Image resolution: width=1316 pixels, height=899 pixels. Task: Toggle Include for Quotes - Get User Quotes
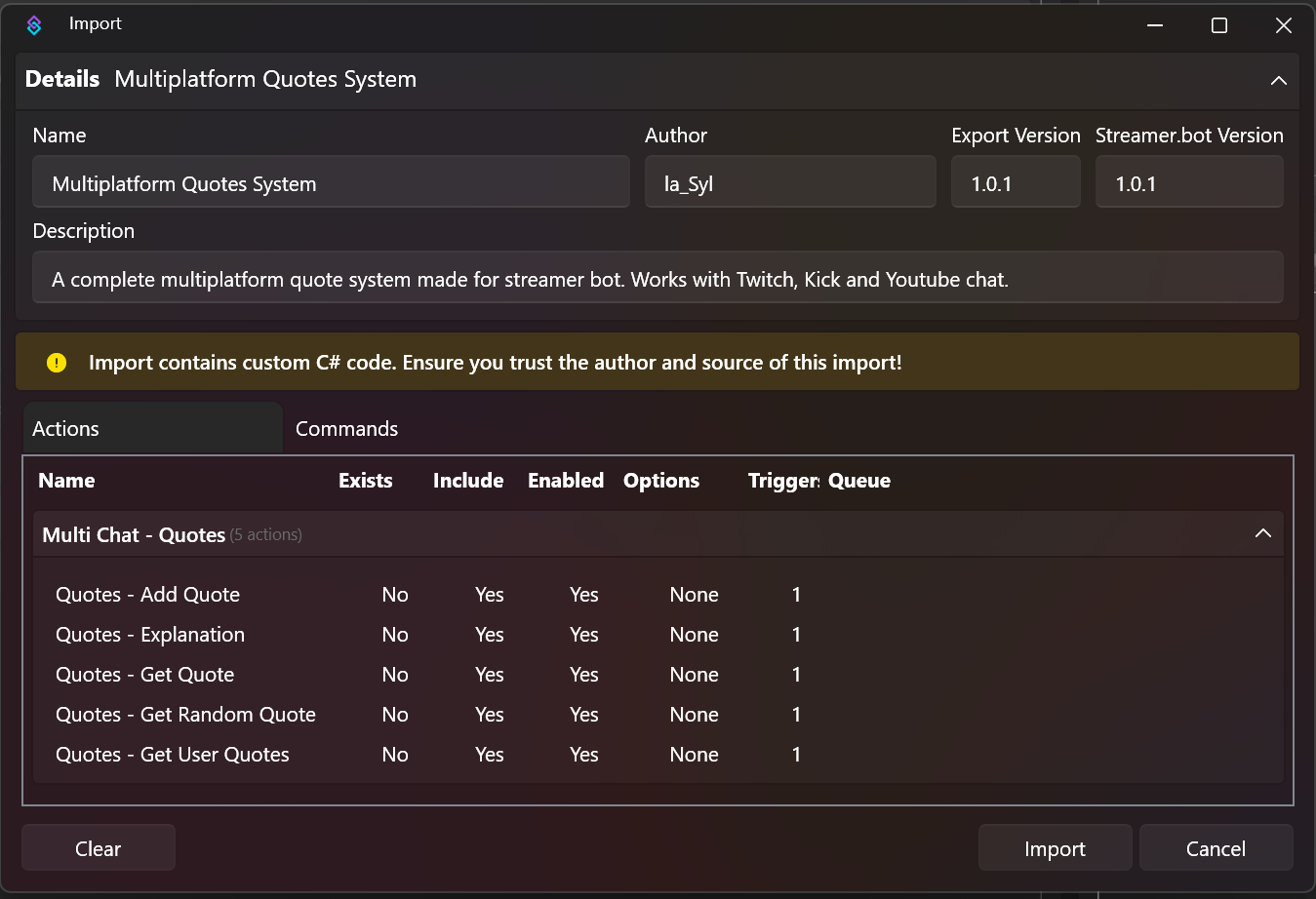(489, 754)
